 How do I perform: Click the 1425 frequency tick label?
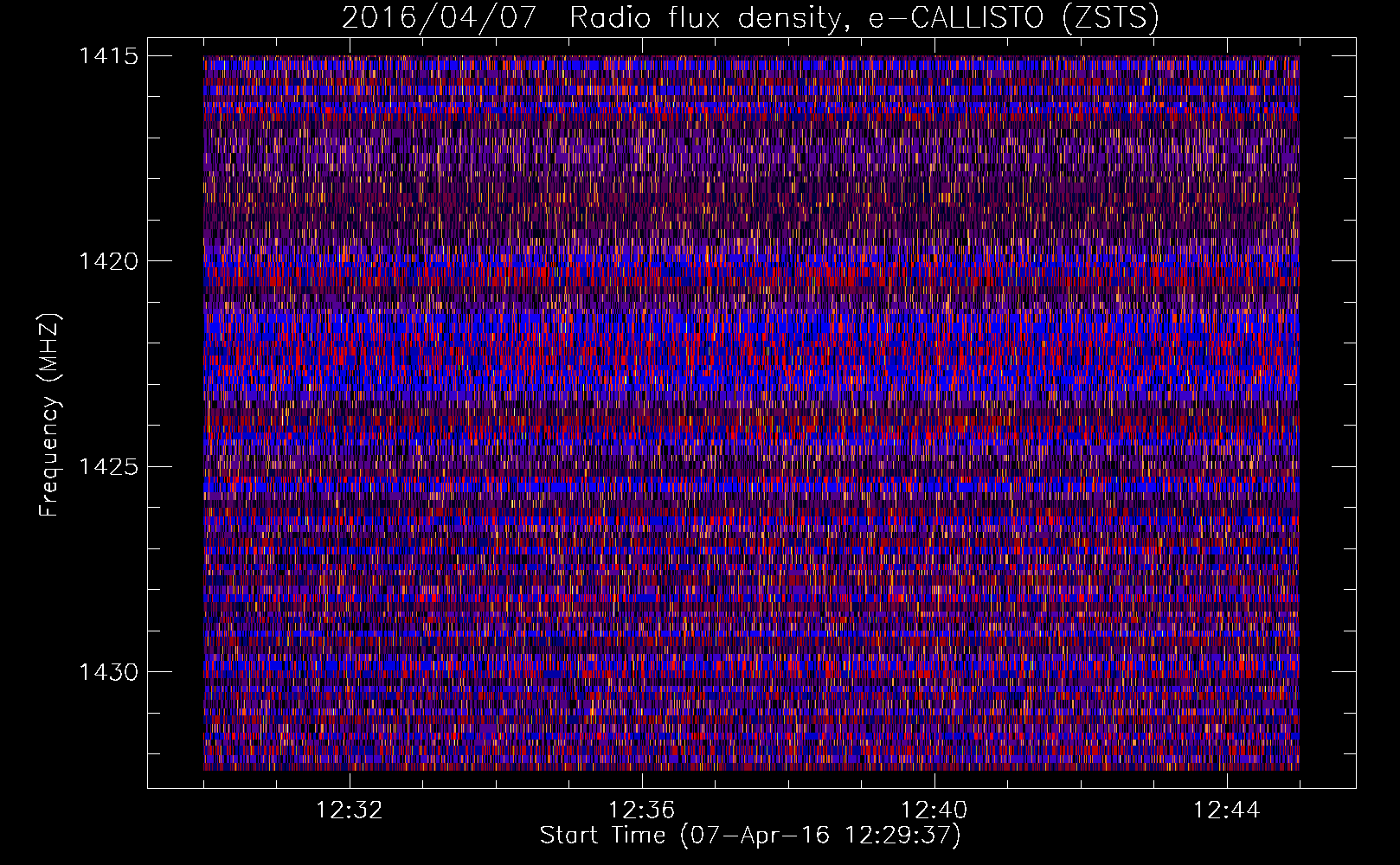click(x=109, y=467)
